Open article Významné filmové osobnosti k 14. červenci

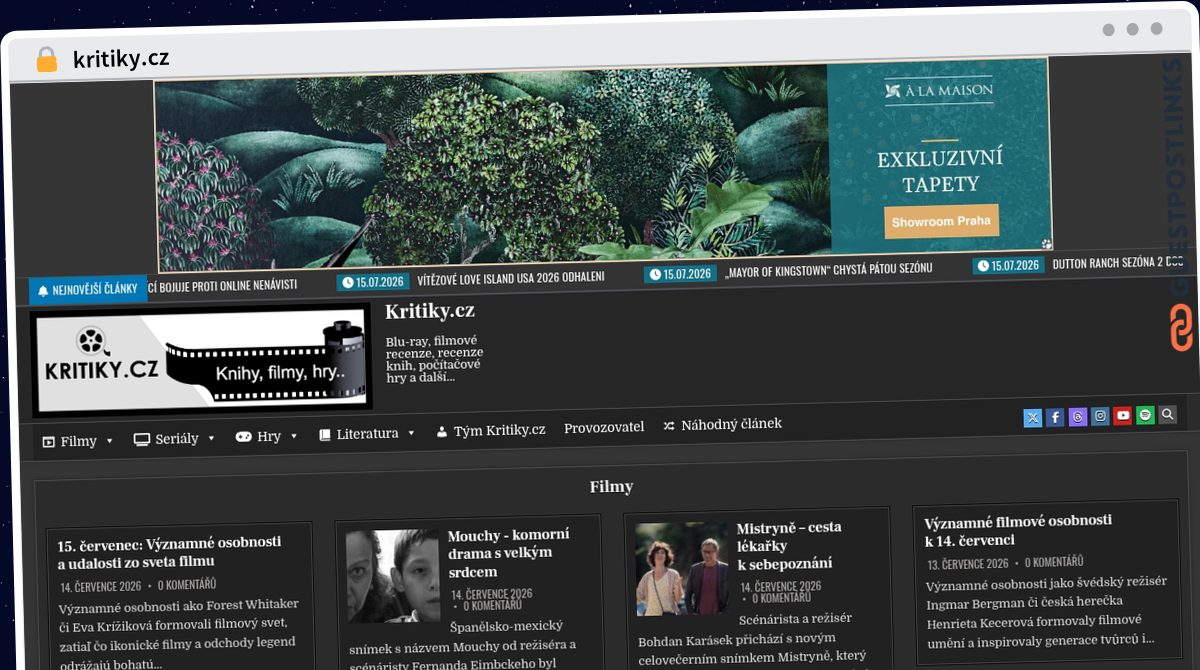[x=1018, y=530]
